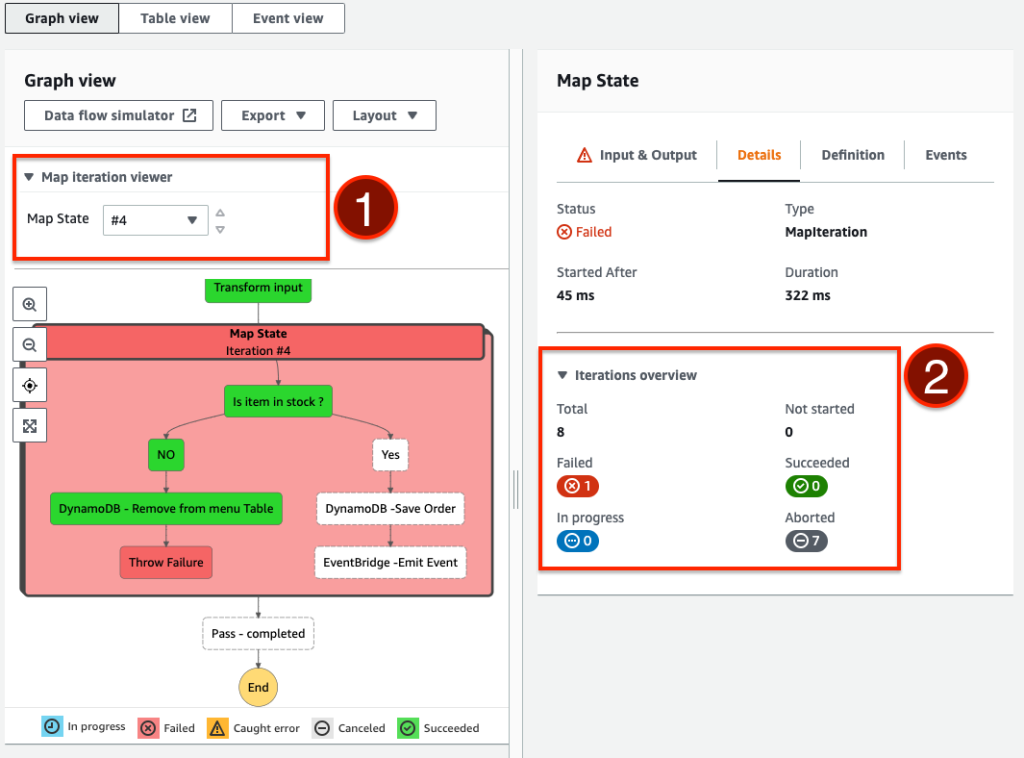1024x758 pixels.
Task: Switch to the Table view tab
Action: [x=175, y=18]
